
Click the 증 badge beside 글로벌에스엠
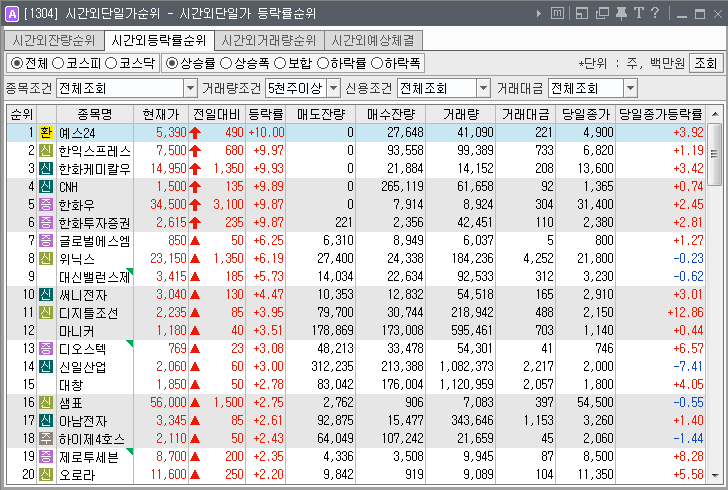(x=46, y=241)
